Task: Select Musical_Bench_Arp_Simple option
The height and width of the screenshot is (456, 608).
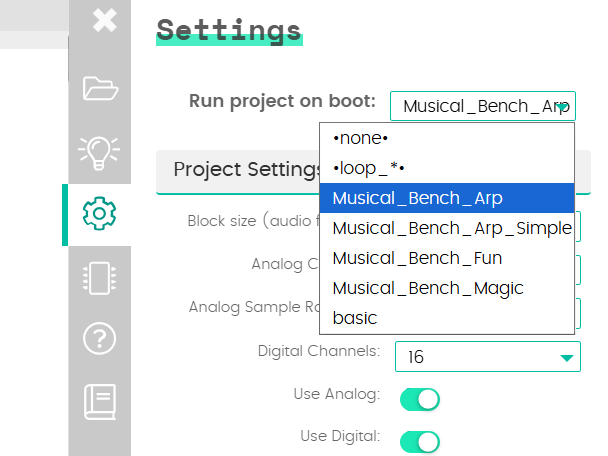Action: [x=448, y=228]
